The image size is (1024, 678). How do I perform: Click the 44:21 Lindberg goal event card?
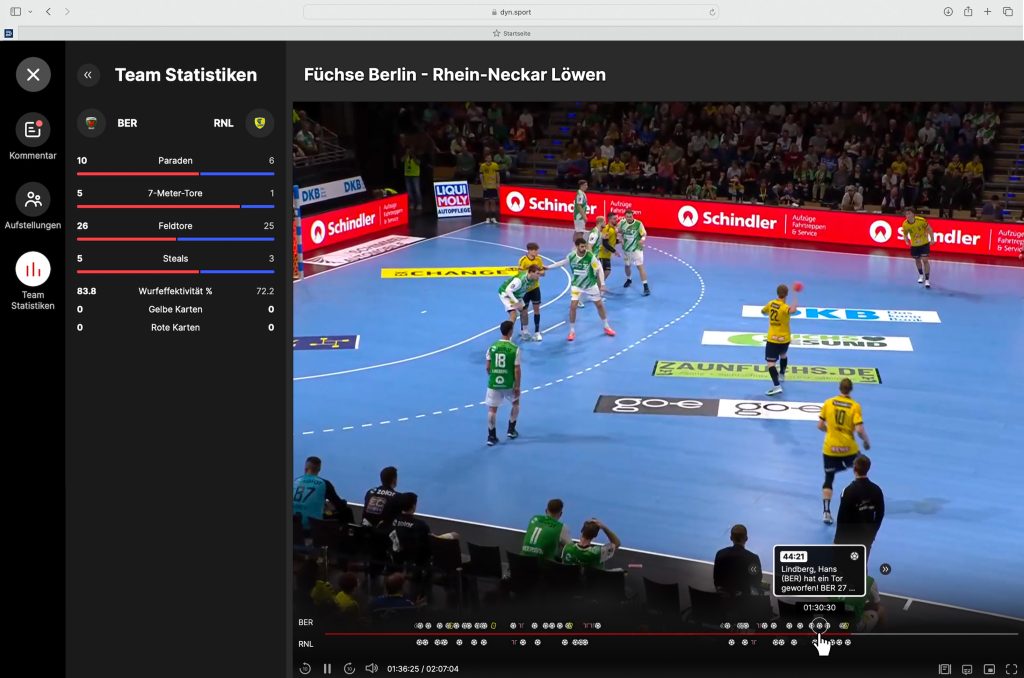tap(819, 571)
